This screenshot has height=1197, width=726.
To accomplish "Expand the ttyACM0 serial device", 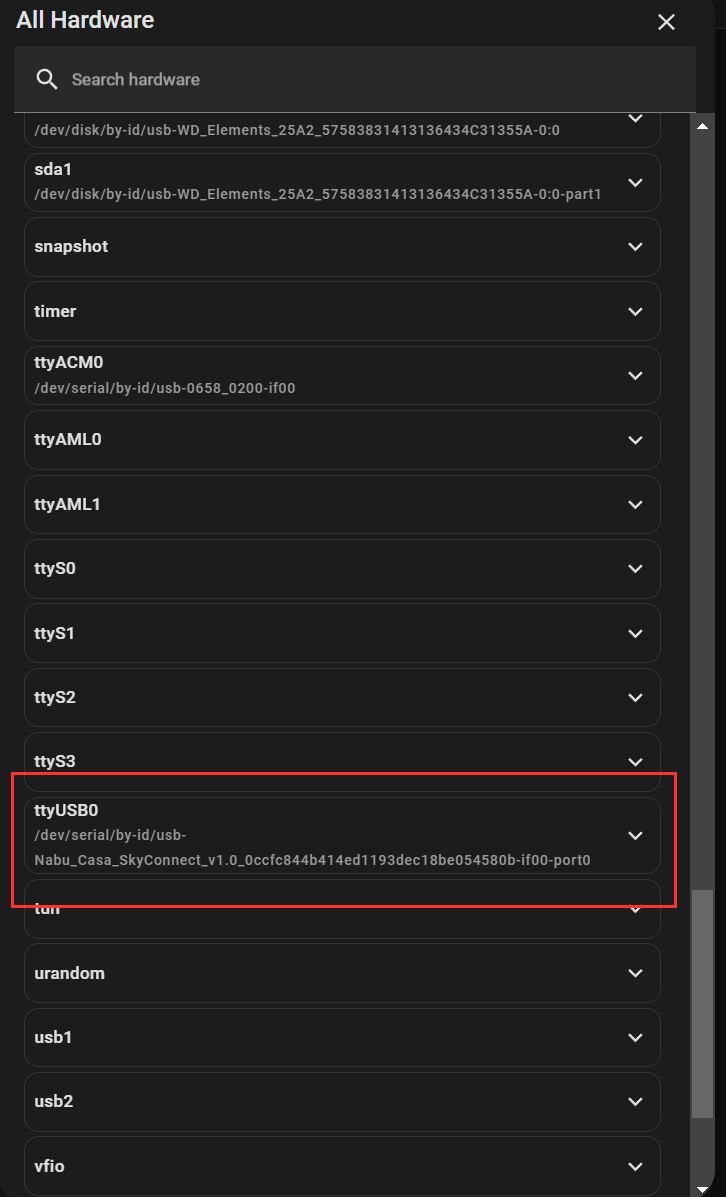I will click(x=635, y=375).
